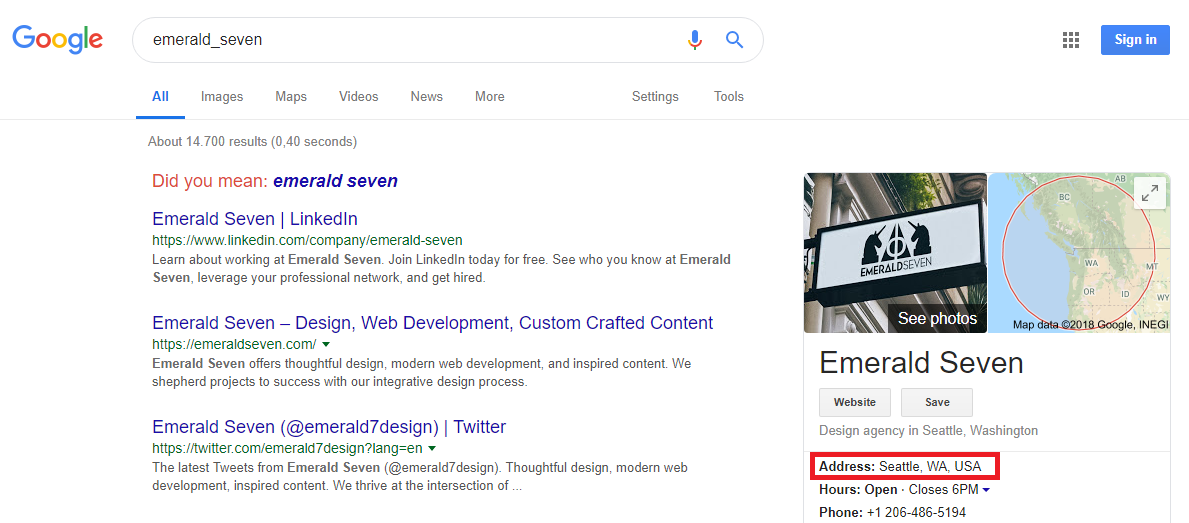Open search Tools
The width and height of the screenshot is (1189, 523).
729,96
